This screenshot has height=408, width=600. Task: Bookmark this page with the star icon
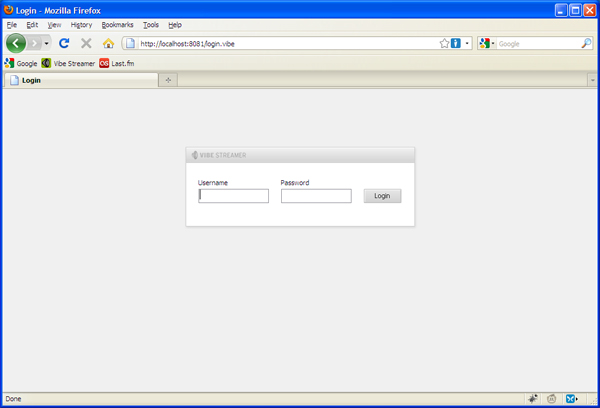coord(444,43)
